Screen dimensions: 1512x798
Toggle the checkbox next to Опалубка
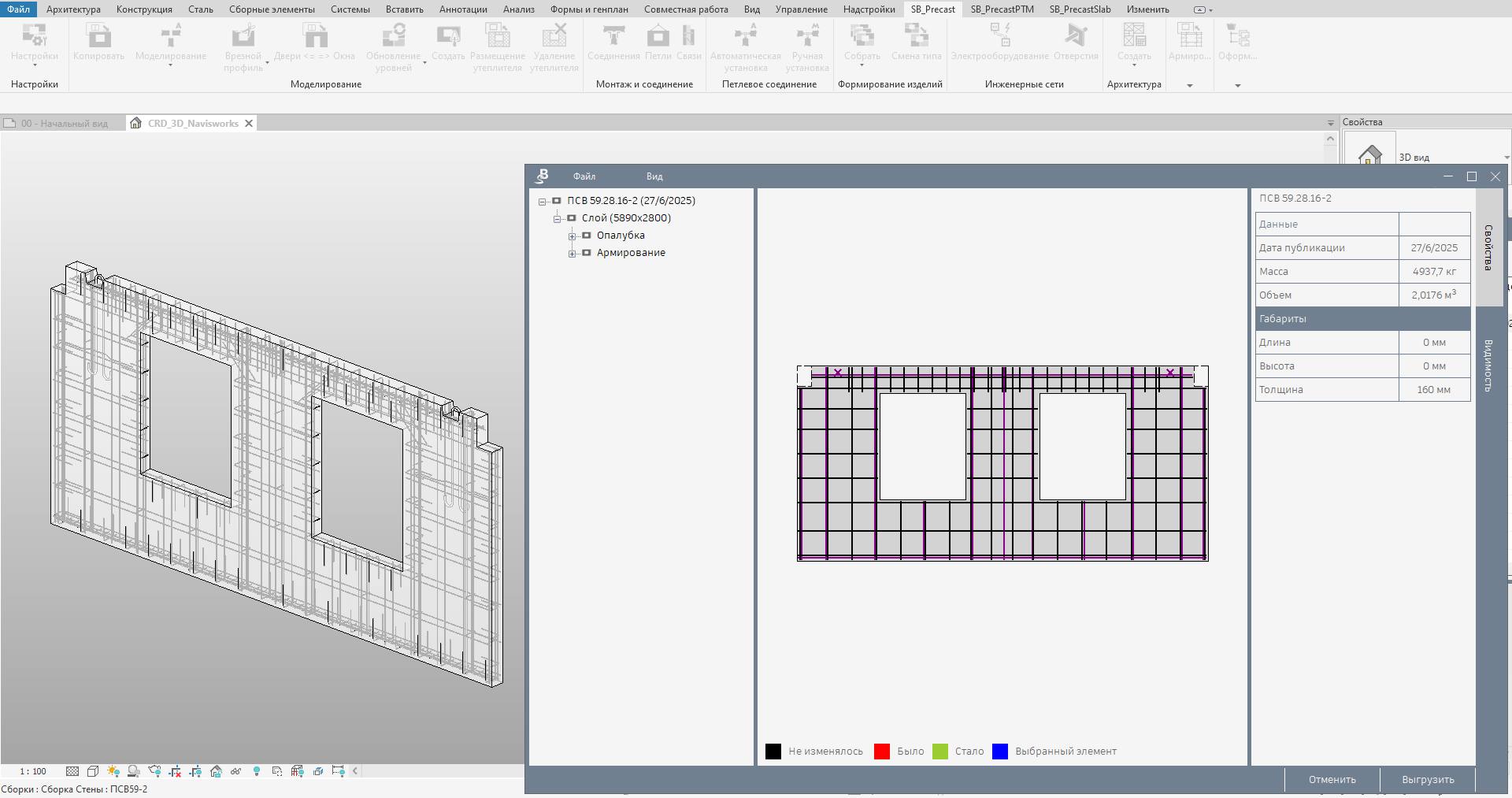click(586, 236)
